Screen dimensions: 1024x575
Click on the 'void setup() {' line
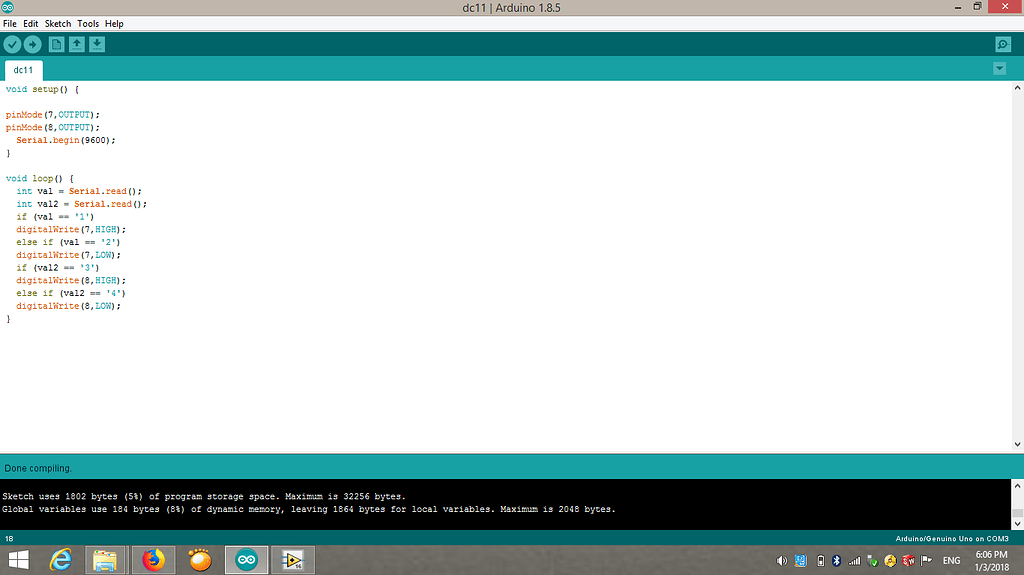point(42,90)
